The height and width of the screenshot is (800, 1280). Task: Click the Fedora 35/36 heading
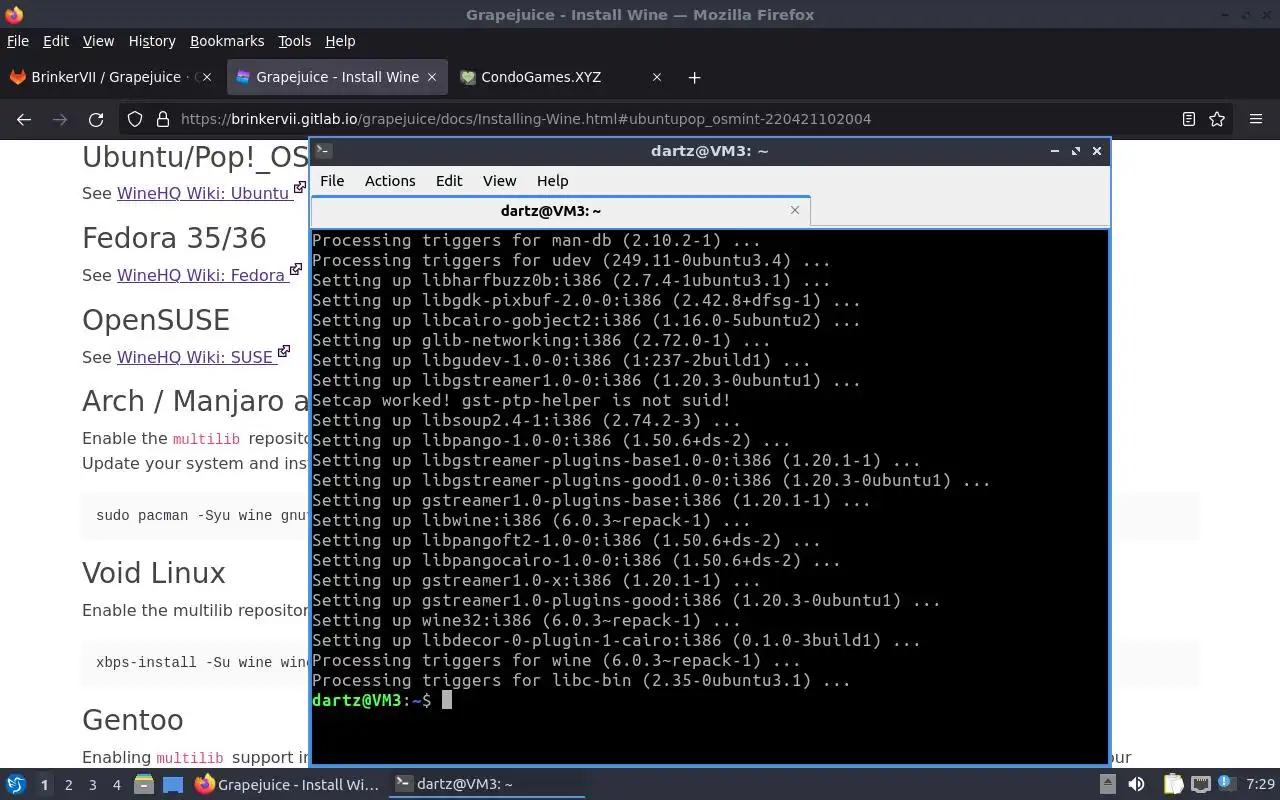pos(174,238)
